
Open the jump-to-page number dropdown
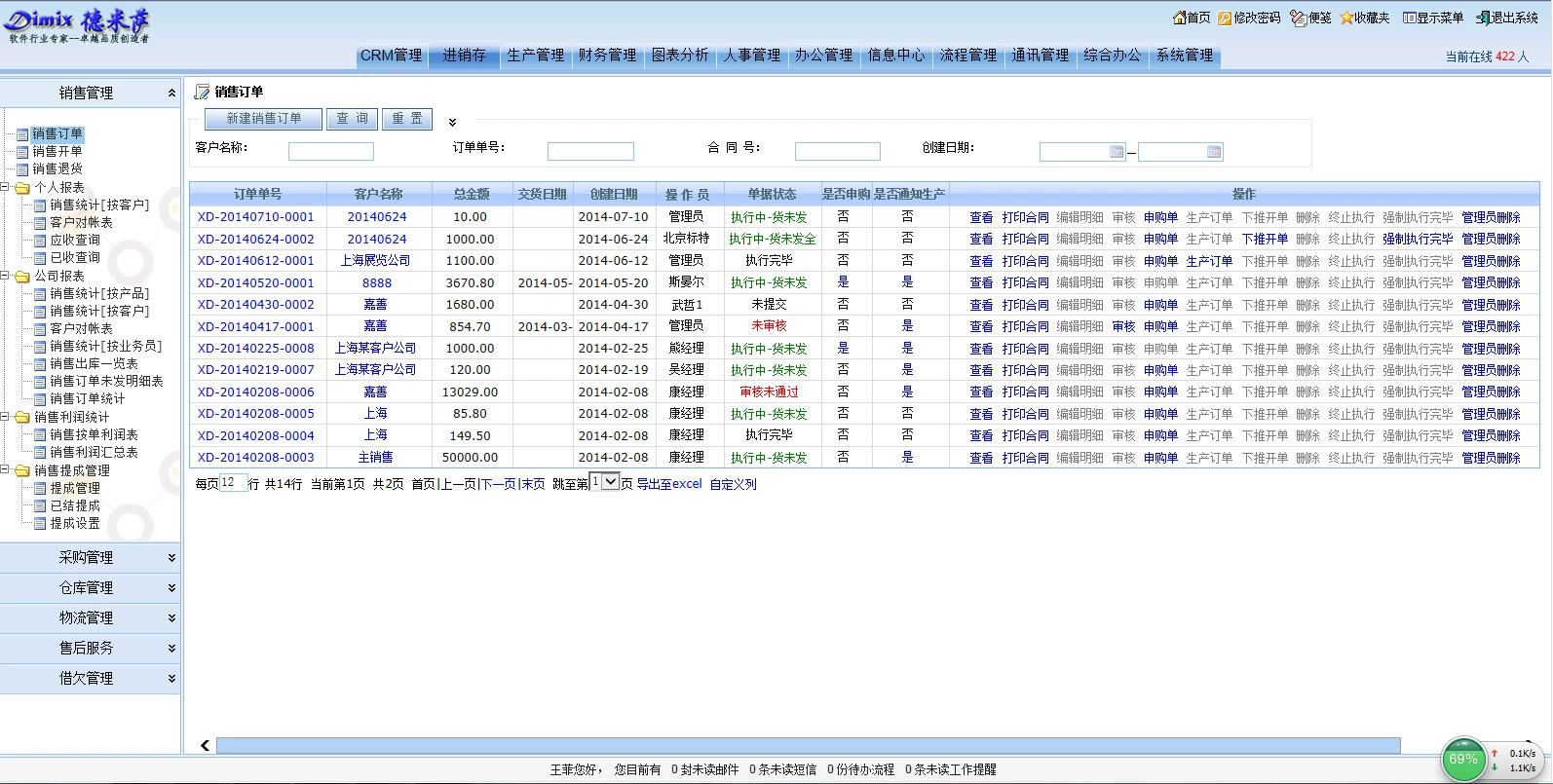[605, 481]
